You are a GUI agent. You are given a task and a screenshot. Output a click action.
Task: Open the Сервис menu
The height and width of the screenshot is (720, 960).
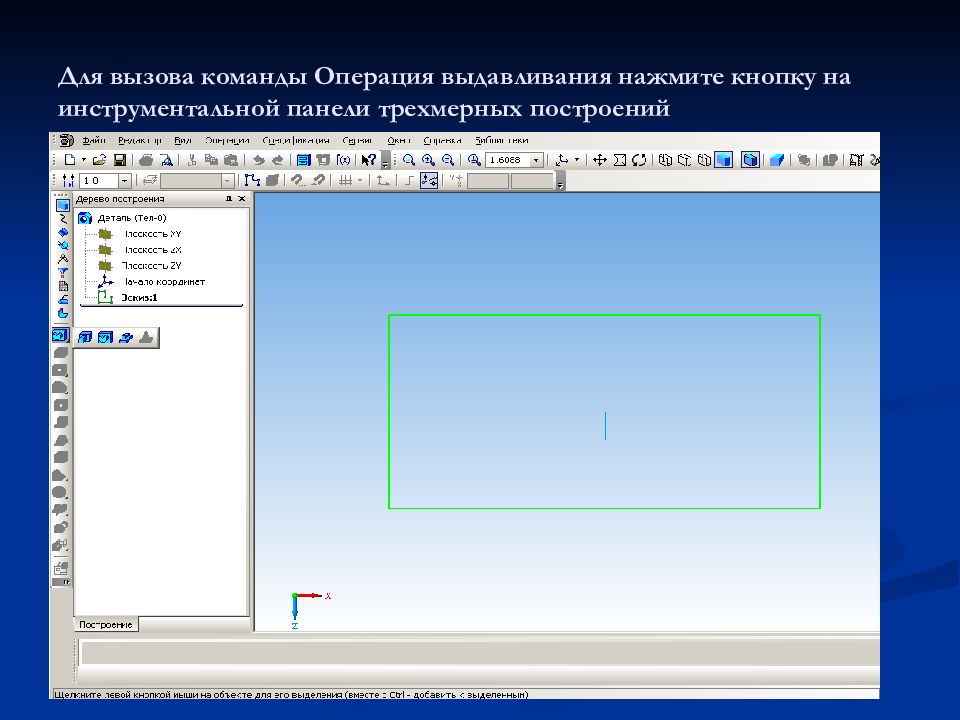coord(357,140)
